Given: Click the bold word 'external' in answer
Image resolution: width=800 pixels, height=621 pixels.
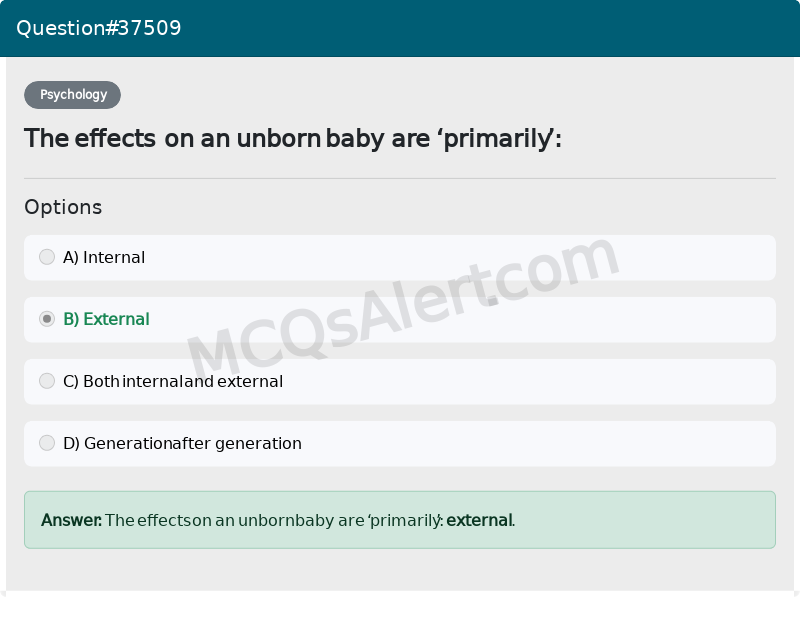Looking at the screenshot, I should (x=479, y=520).
